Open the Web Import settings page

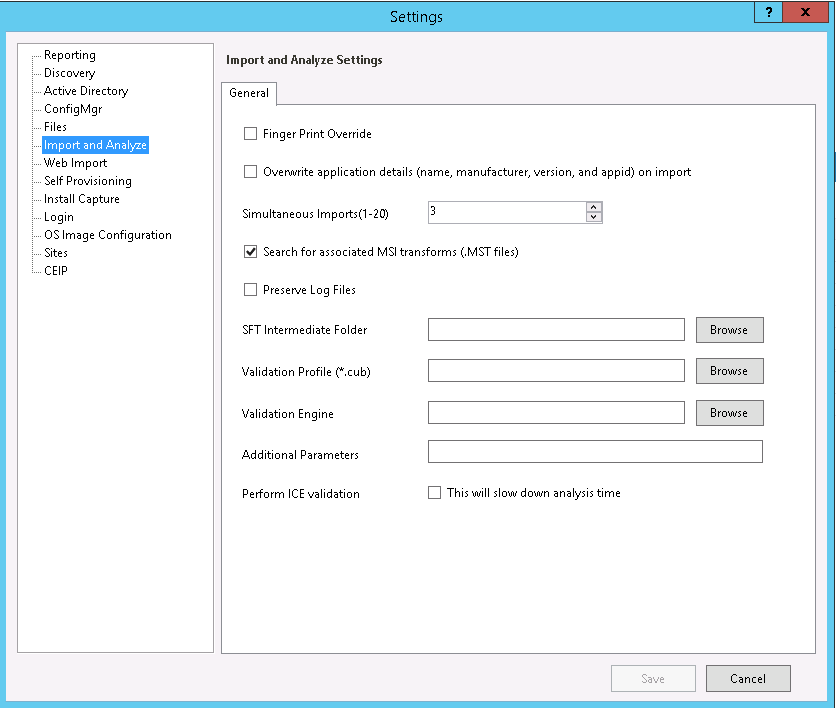pyautogui.click(x=75, y=163)
